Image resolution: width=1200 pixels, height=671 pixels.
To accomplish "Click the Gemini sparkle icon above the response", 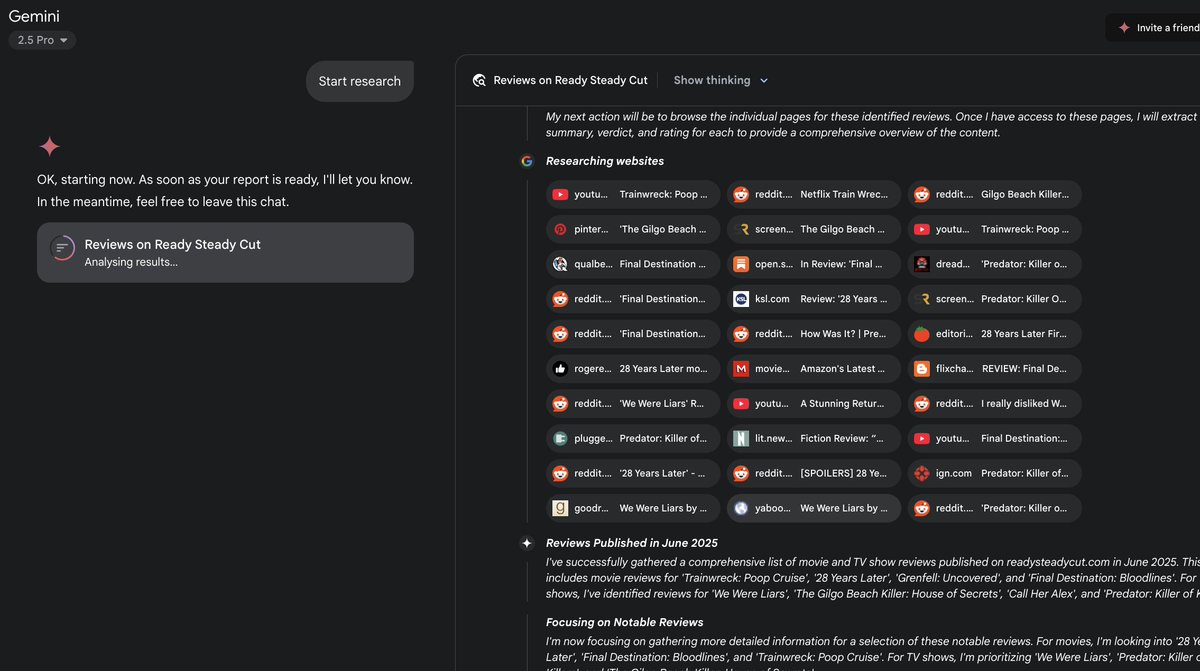I will (x=49, y=147).
